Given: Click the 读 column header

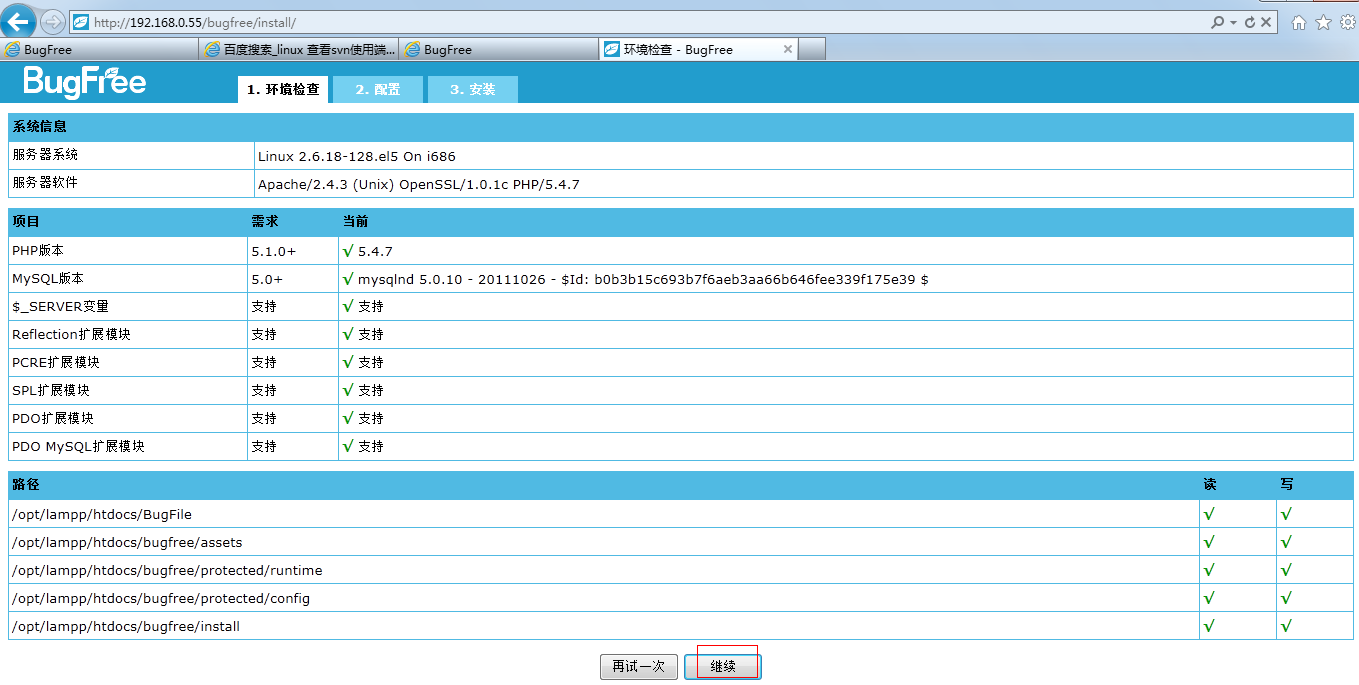Looking at the screenshot, I should [1210, 484].
